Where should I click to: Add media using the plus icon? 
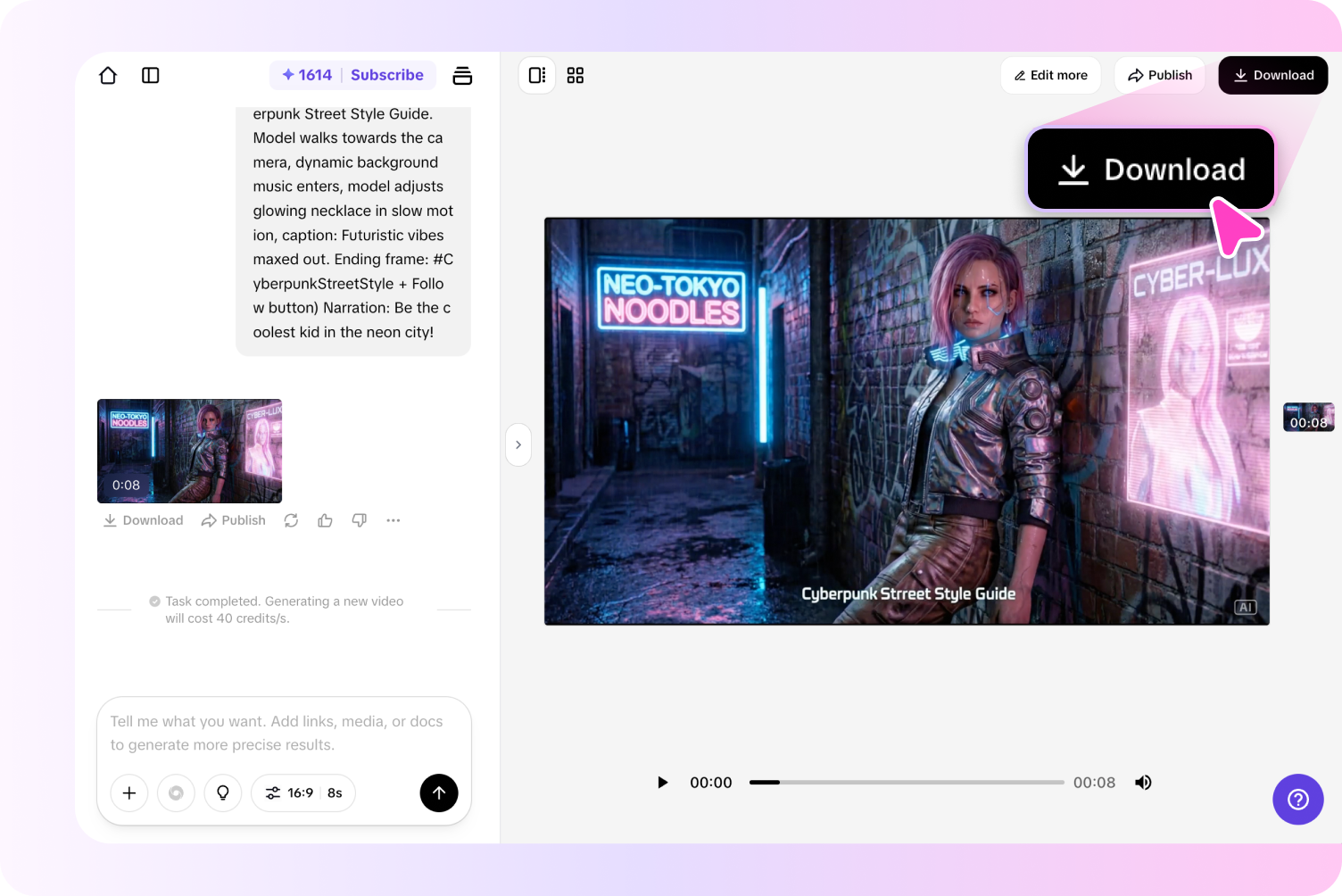(128, 792)
